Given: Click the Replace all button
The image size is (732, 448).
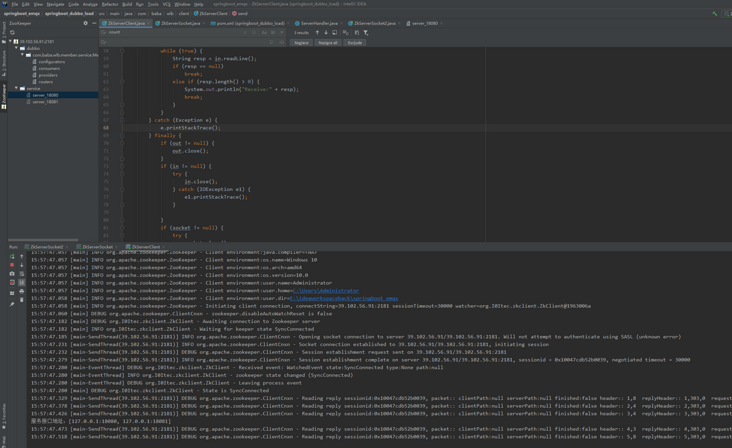Looking at the screenshot, I should (x=328, y=43).
